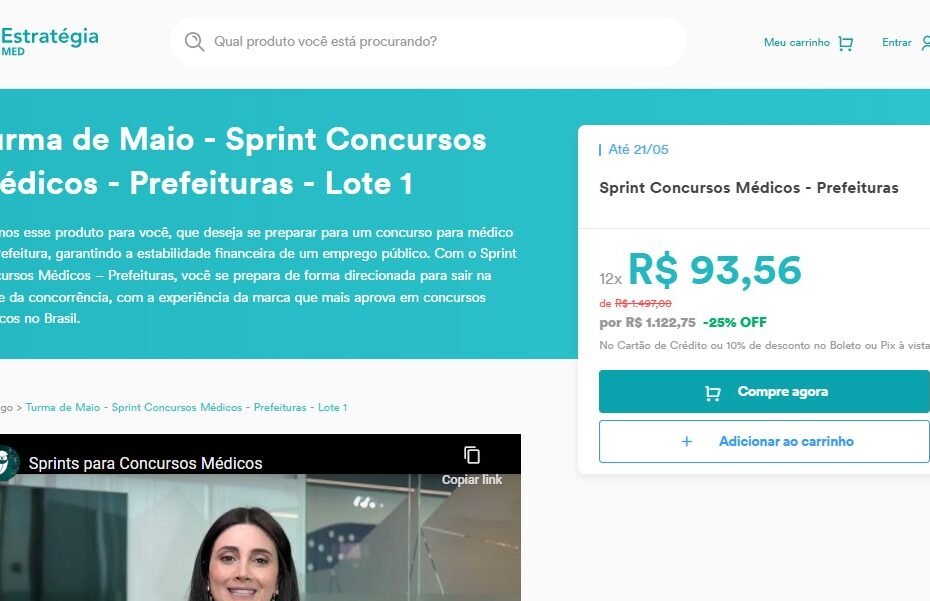The height and width of the screenshot is (601, 930).
Task: Click the plus icon on 'Adicionar ao carrinho'
Action: 686,441
